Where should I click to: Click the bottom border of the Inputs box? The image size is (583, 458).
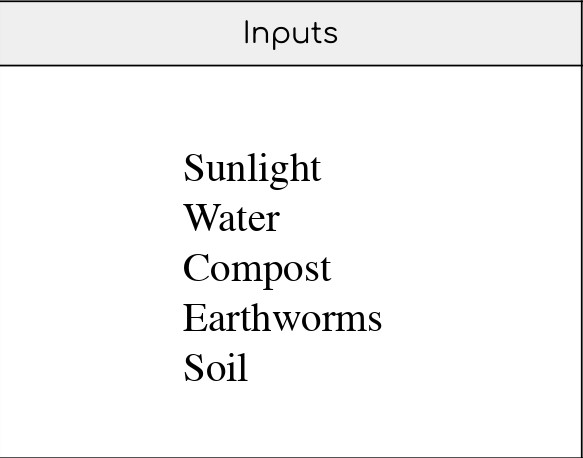(290, 457)
